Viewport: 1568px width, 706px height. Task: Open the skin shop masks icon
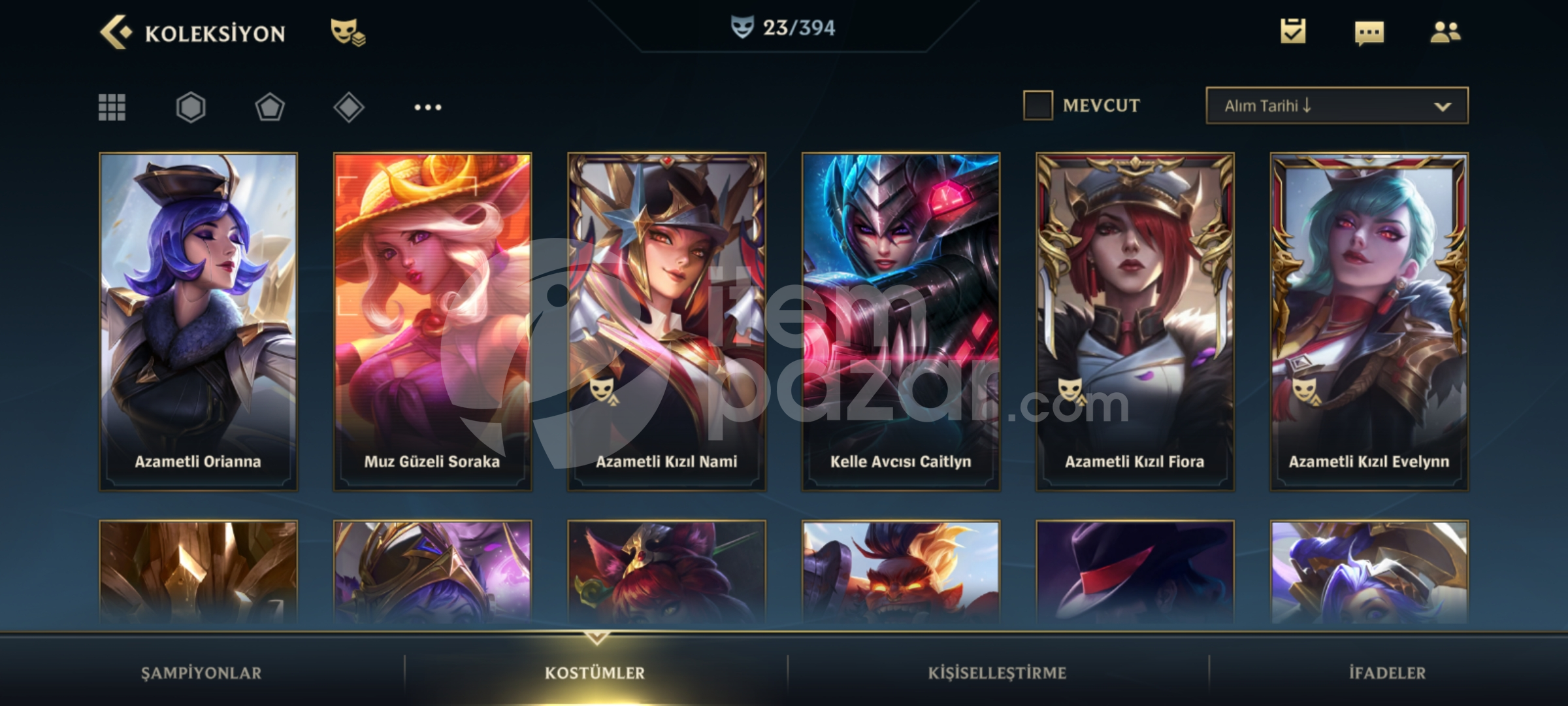pyautogui.click(x=348, y=32)
